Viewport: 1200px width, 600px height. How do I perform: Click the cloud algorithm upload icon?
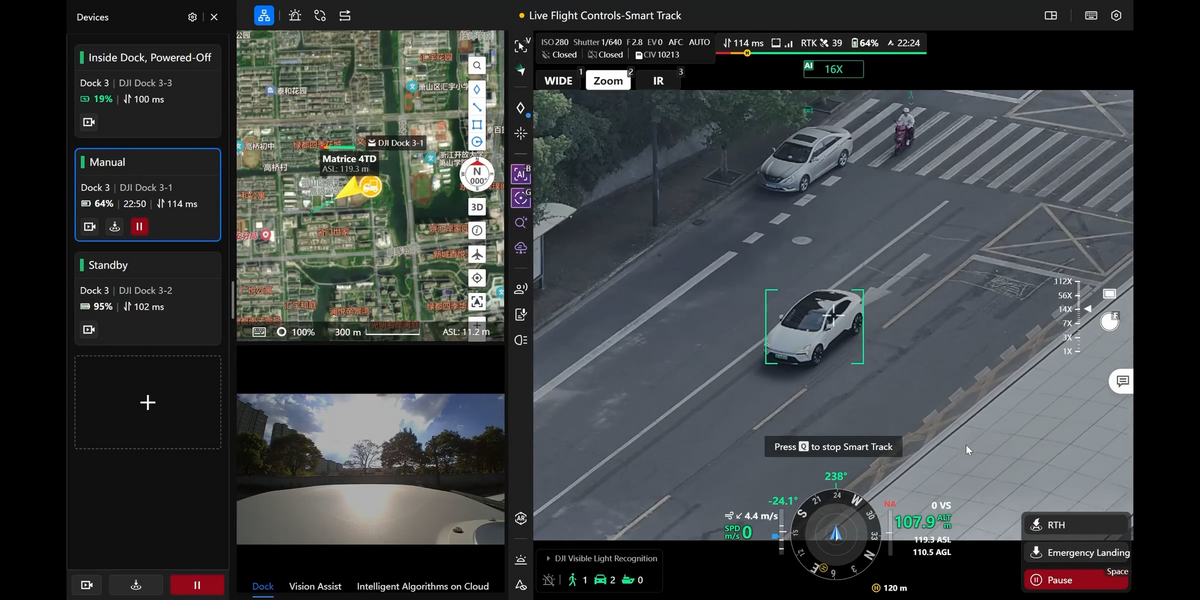point(520,248)
